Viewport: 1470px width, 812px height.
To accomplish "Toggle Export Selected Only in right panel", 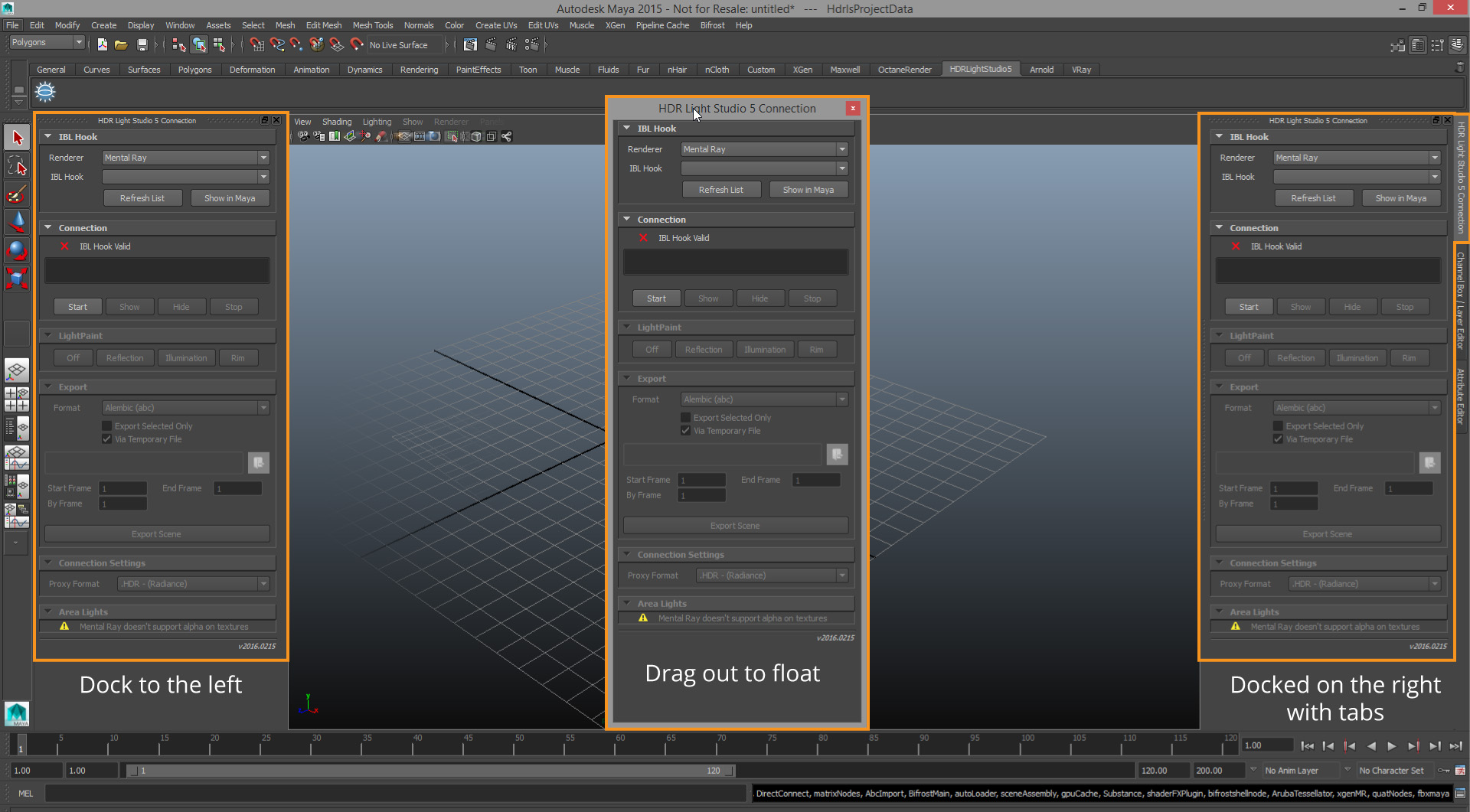I will (1278, 426).
